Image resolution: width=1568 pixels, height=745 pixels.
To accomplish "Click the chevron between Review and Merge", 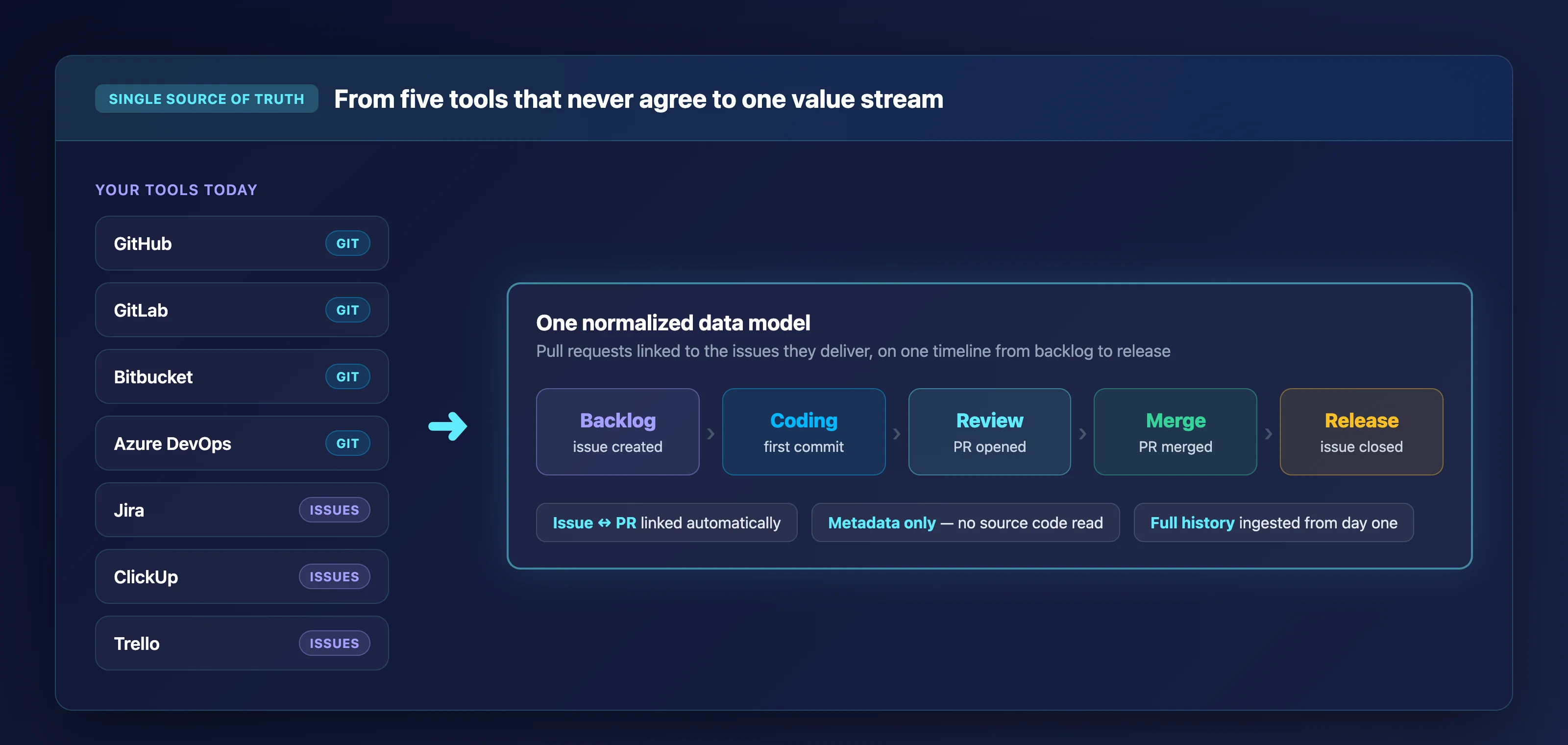I will pos(1082,434).
